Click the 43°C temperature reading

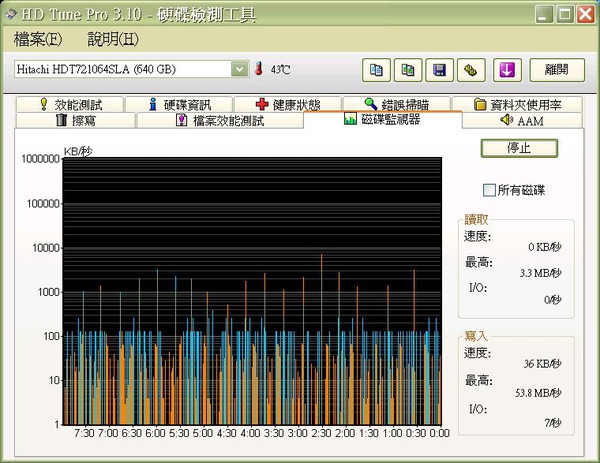(280, 70)
